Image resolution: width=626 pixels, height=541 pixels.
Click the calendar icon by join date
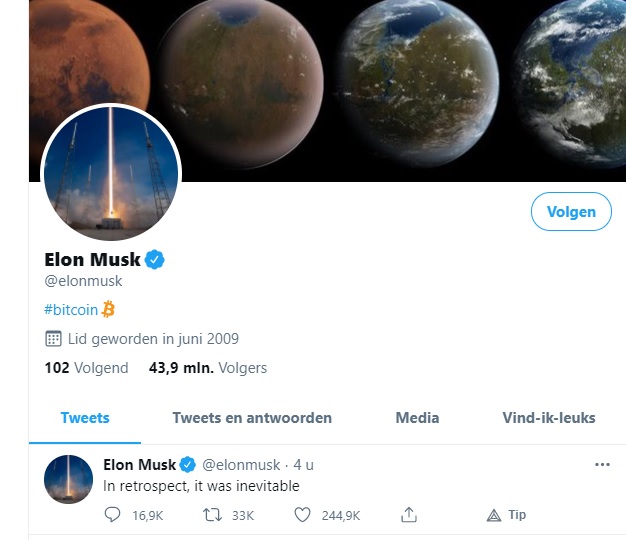tap(53, 339)
